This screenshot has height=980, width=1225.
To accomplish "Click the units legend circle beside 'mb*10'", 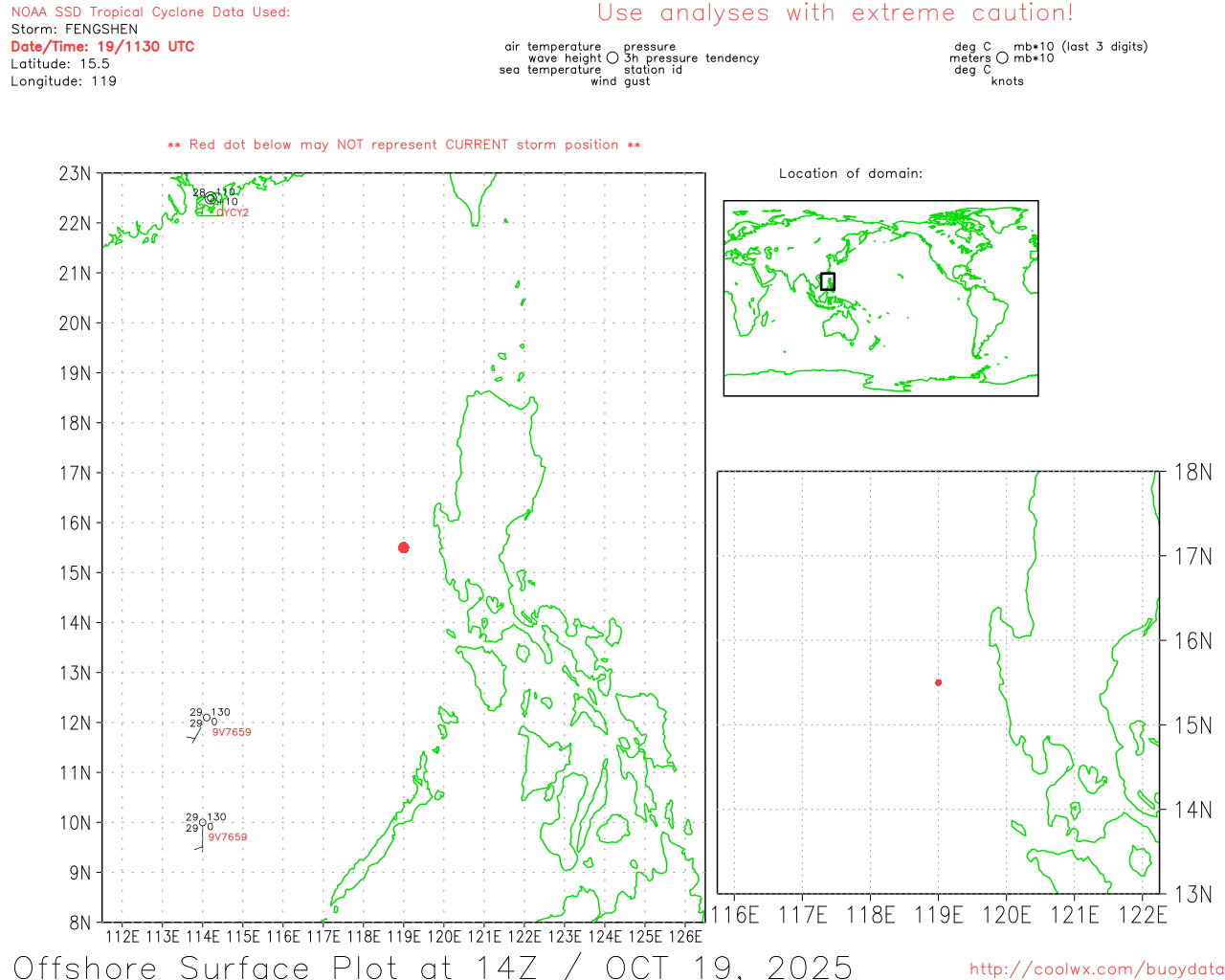I will coord(1002,57).
